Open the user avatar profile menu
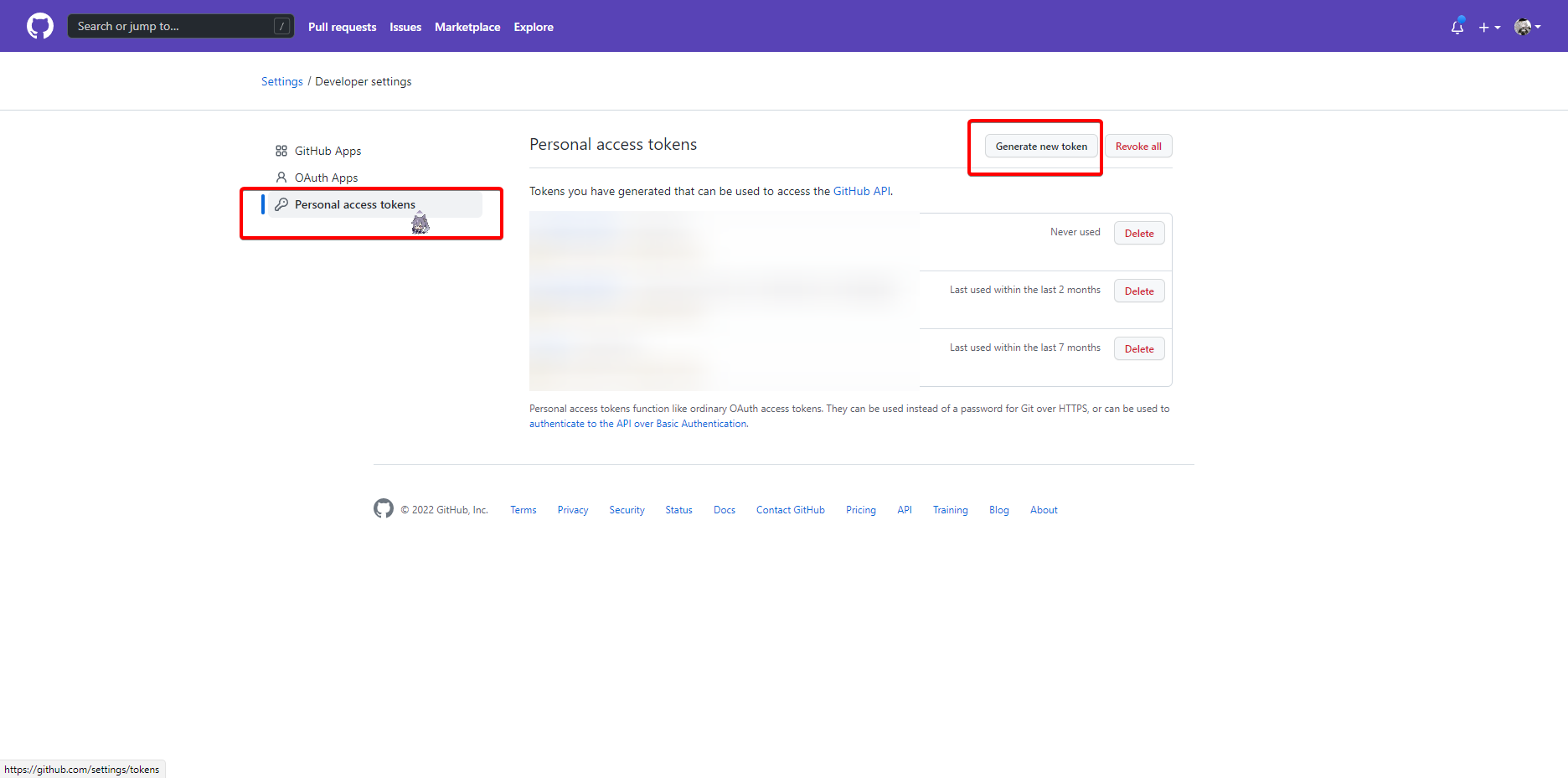 point(1527,27)
